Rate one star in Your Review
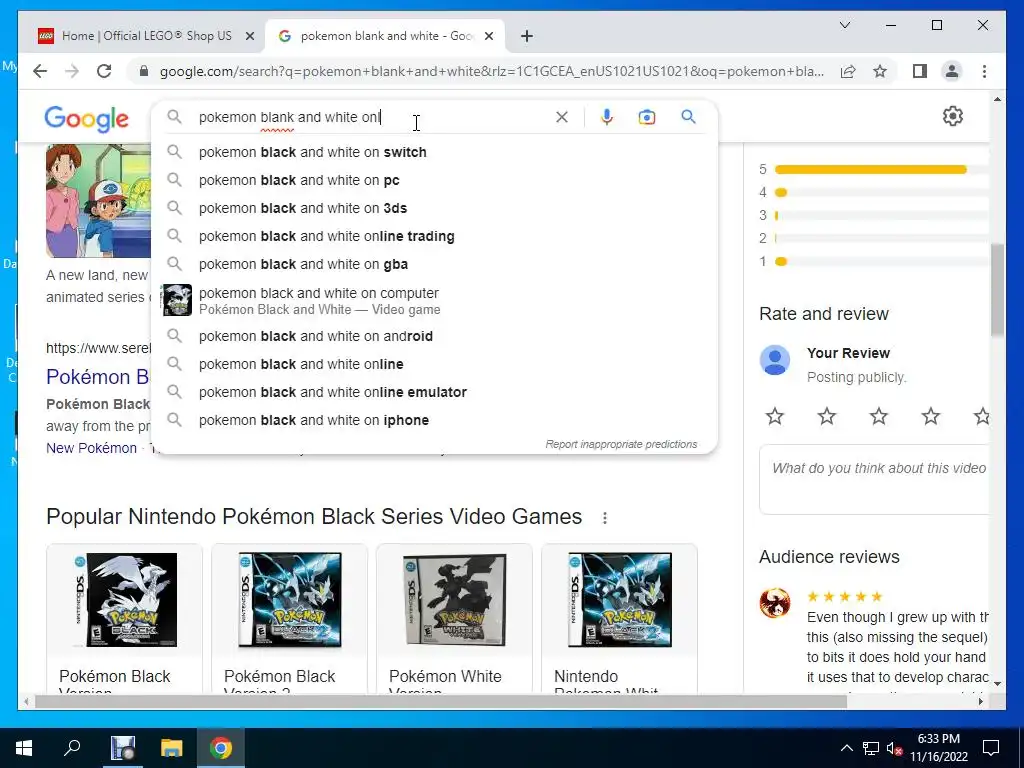Screen dimensions: 1024x768 pyautogui.click(x=775, y=416)
